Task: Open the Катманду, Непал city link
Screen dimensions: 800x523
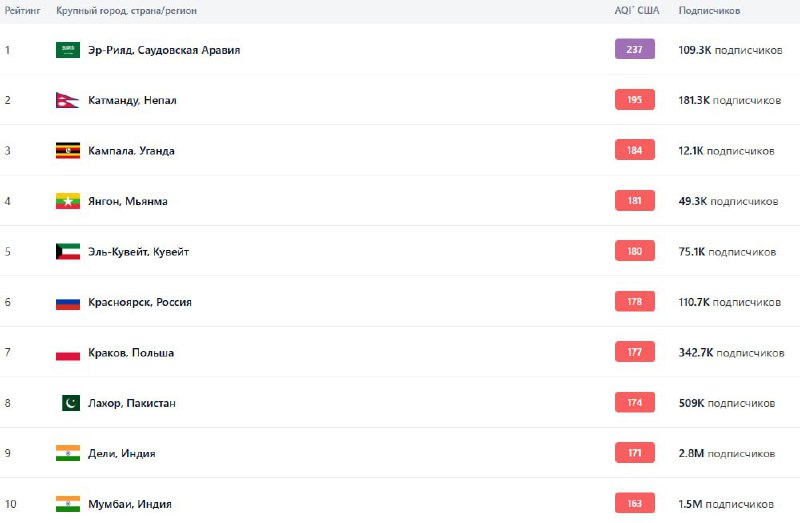Action: 132,100
